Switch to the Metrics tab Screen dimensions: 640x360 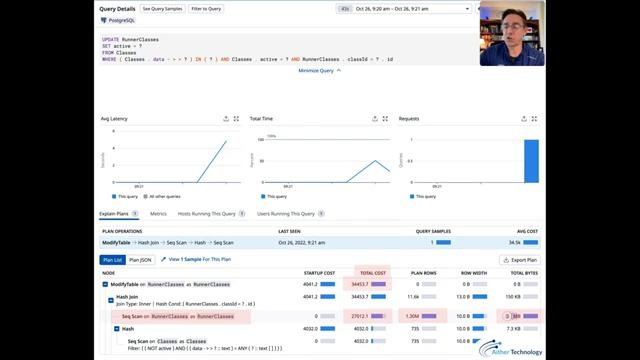(x=158, y=214)
